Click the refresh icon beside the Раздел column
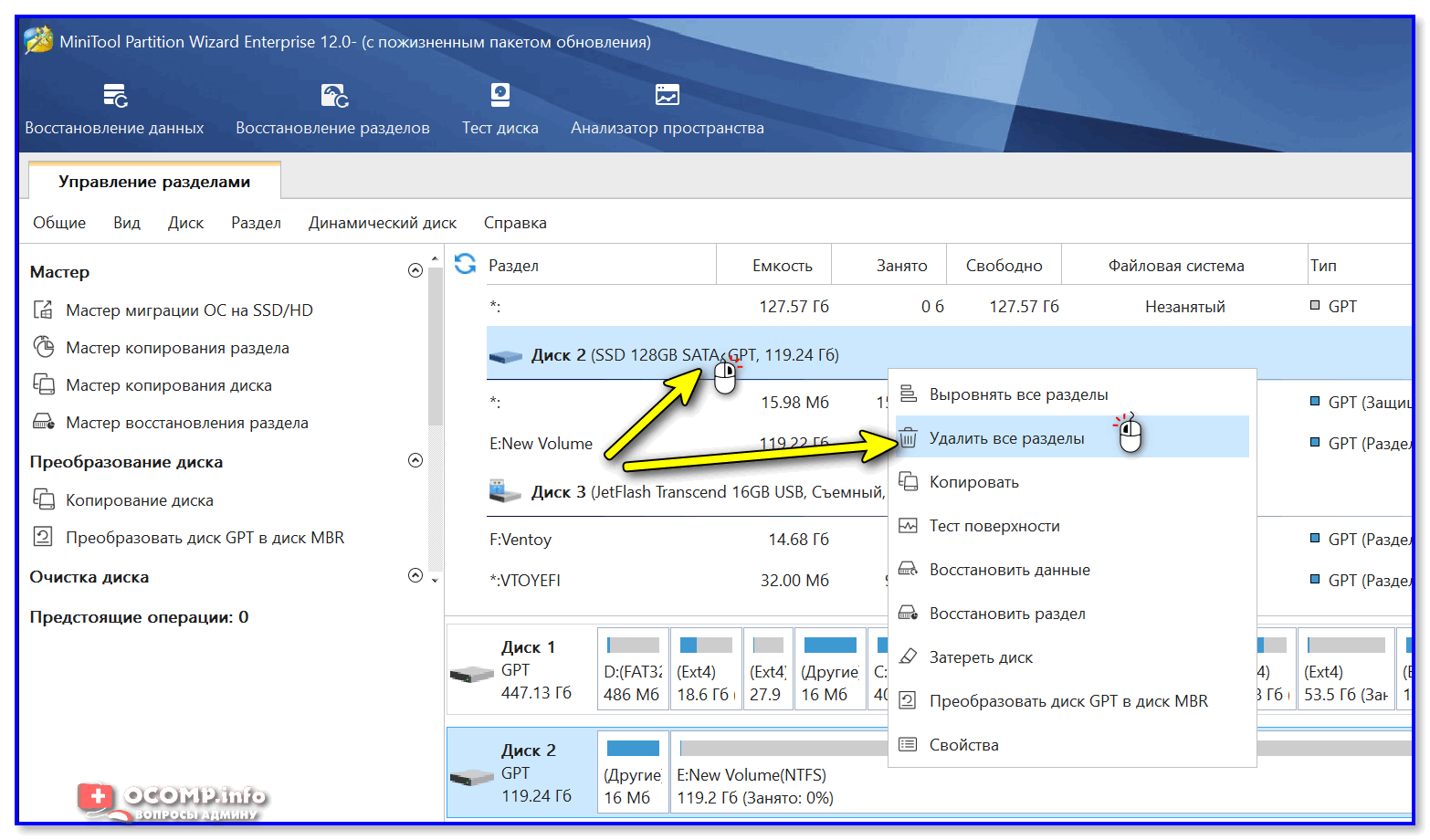 466,264
